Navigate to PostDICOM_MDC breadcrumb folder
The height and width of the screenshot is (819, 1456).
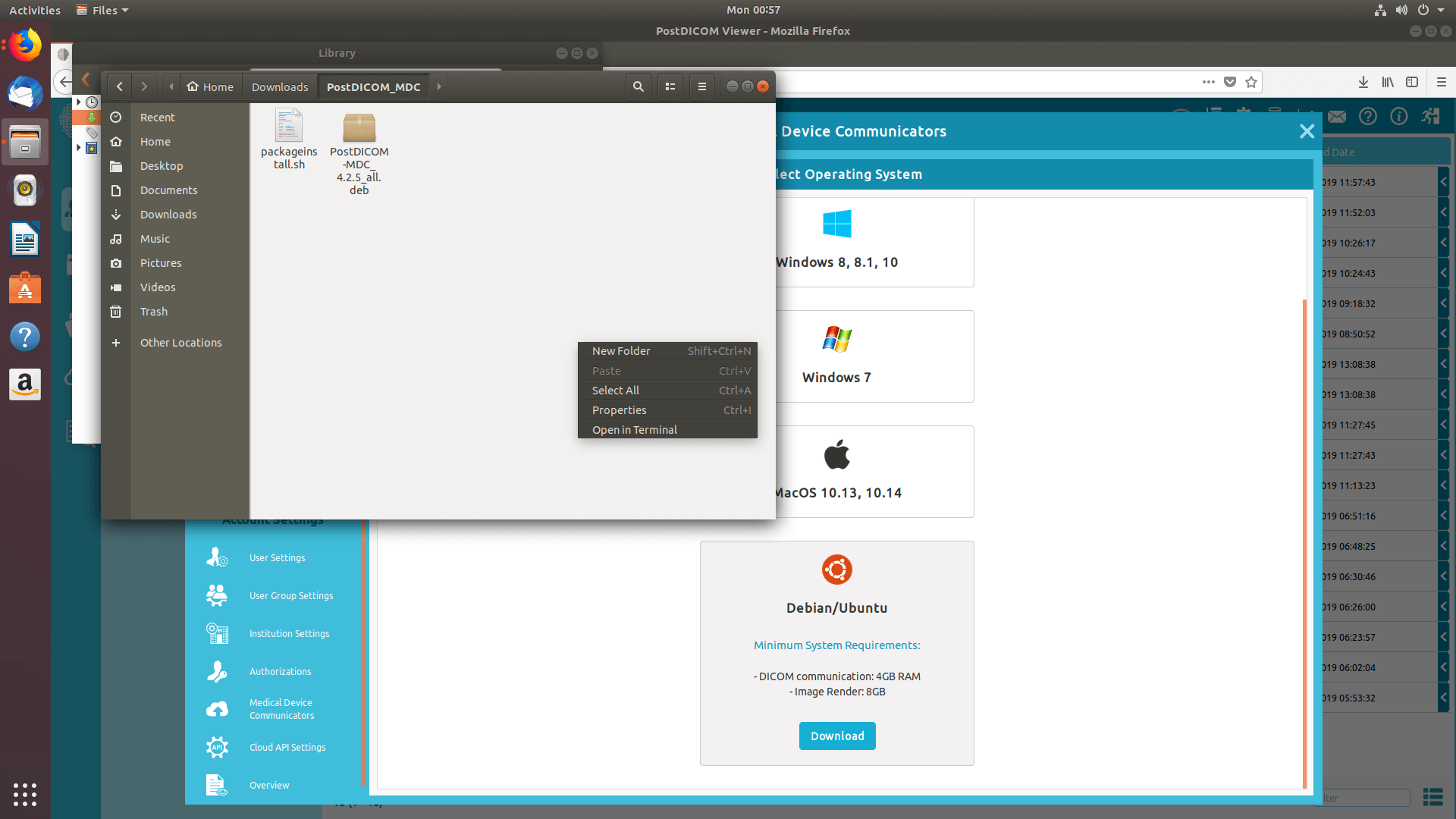click(x=373, y=86)
